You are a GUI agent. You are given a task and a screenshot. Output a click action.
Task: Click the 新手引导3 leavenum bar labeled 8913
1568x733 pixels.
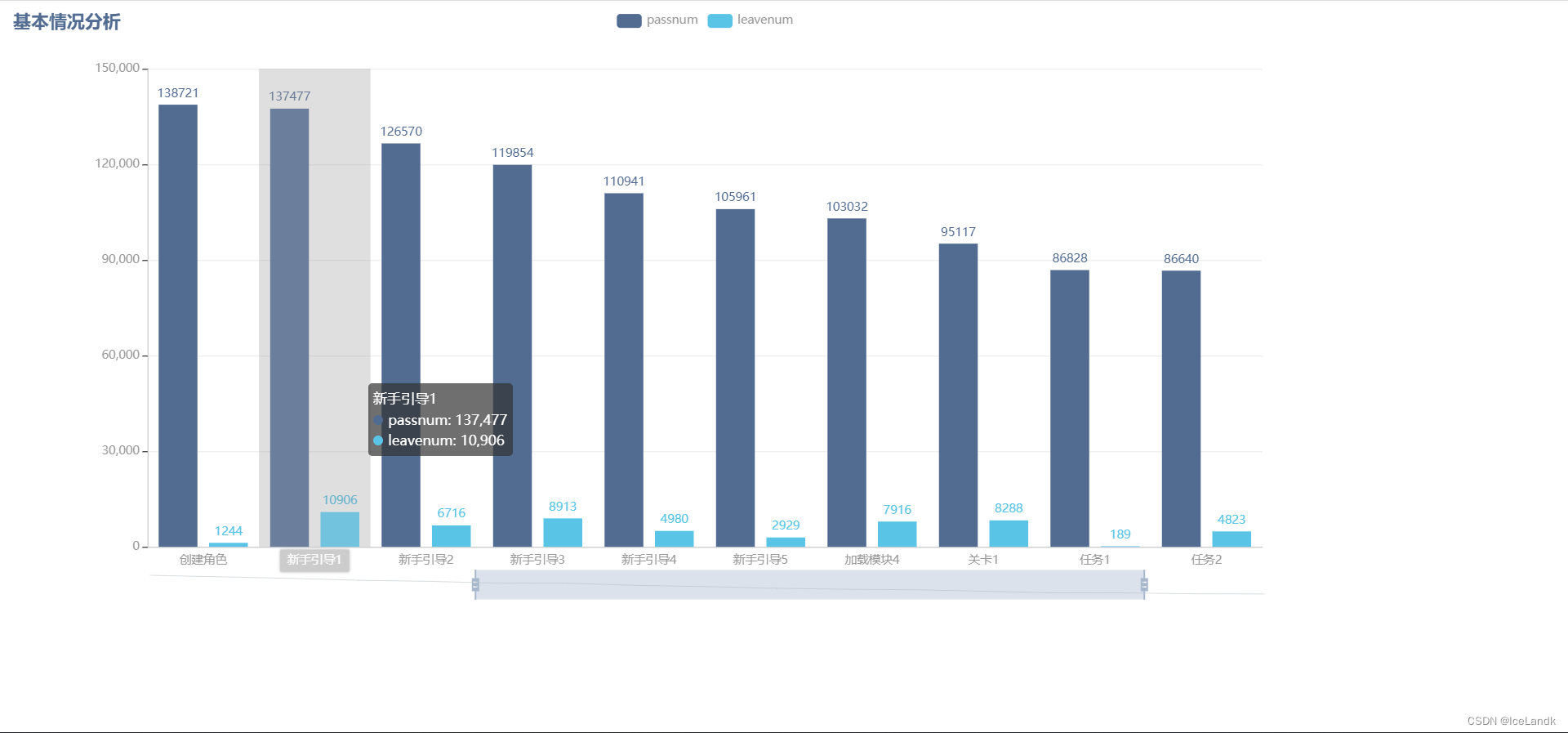pos(563,533)
